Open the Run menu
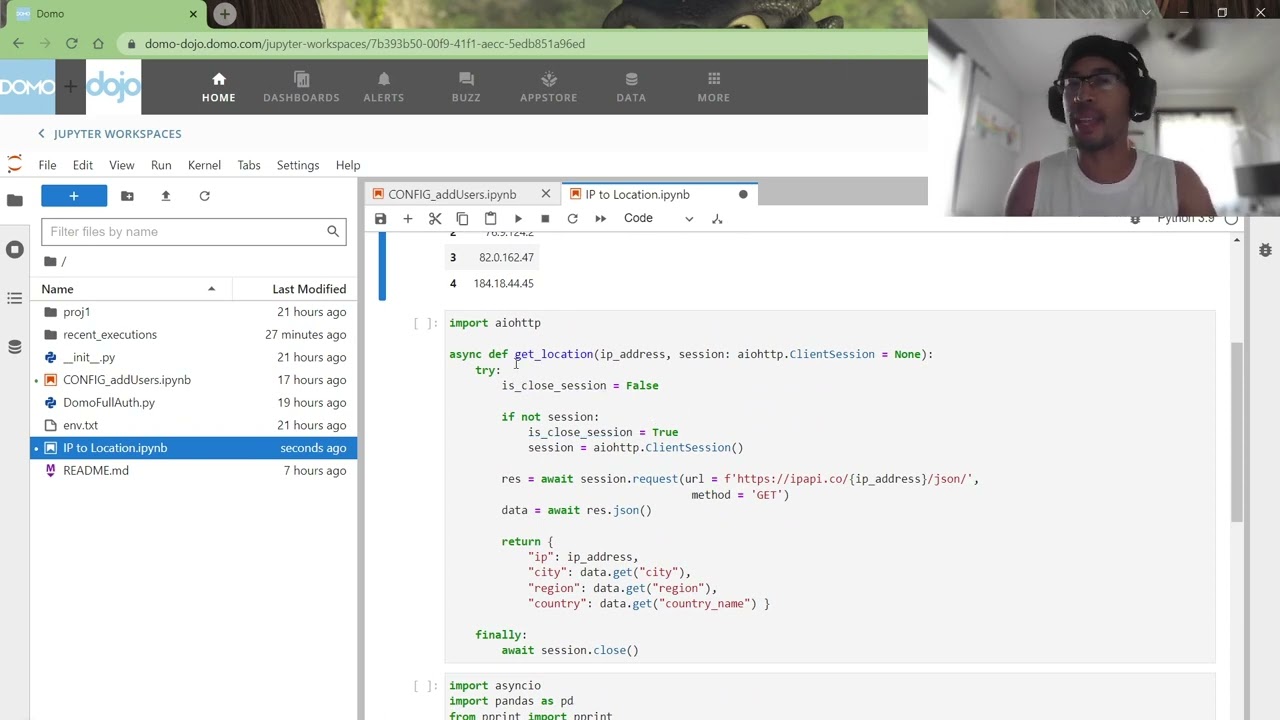 pos(161,165)
